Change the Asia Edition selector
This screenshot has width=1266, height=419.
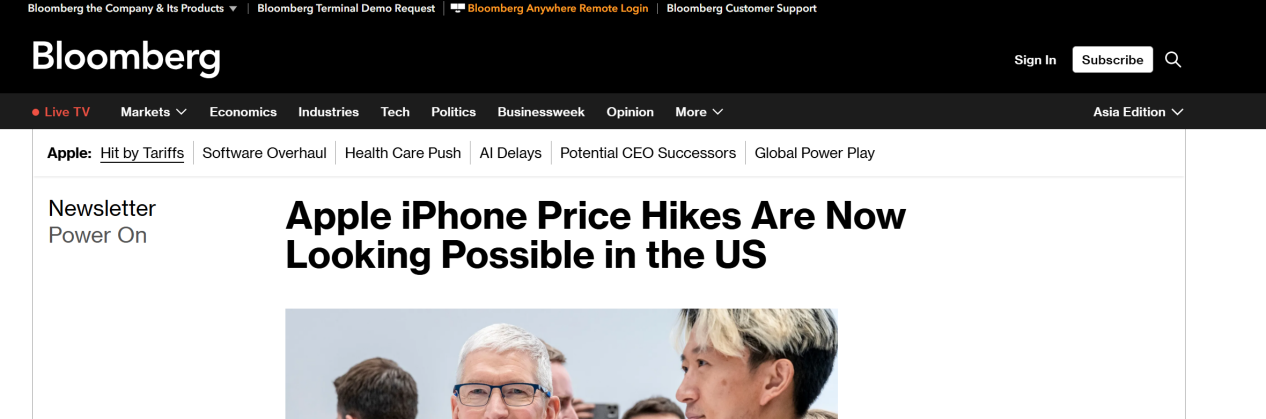(1138, 112)
